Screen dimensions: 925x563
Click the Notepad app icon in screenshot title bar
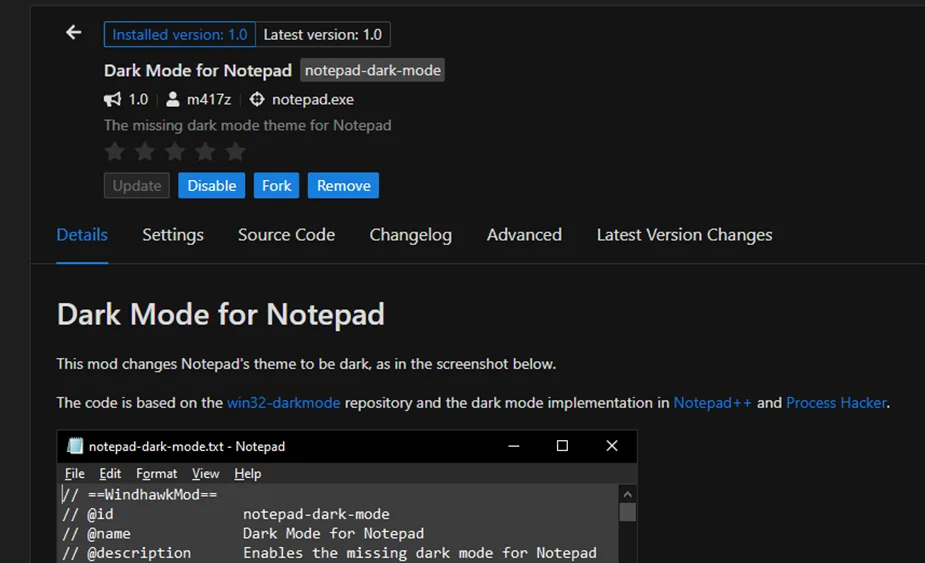(x=75, y=446)
